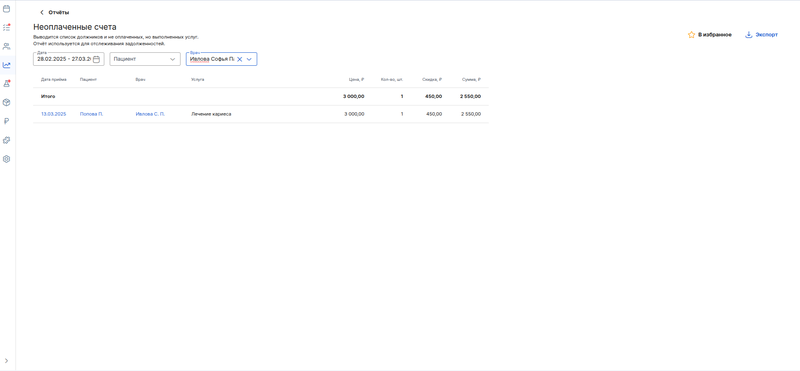Open patient Попова П.

click(x=91, y=114)
